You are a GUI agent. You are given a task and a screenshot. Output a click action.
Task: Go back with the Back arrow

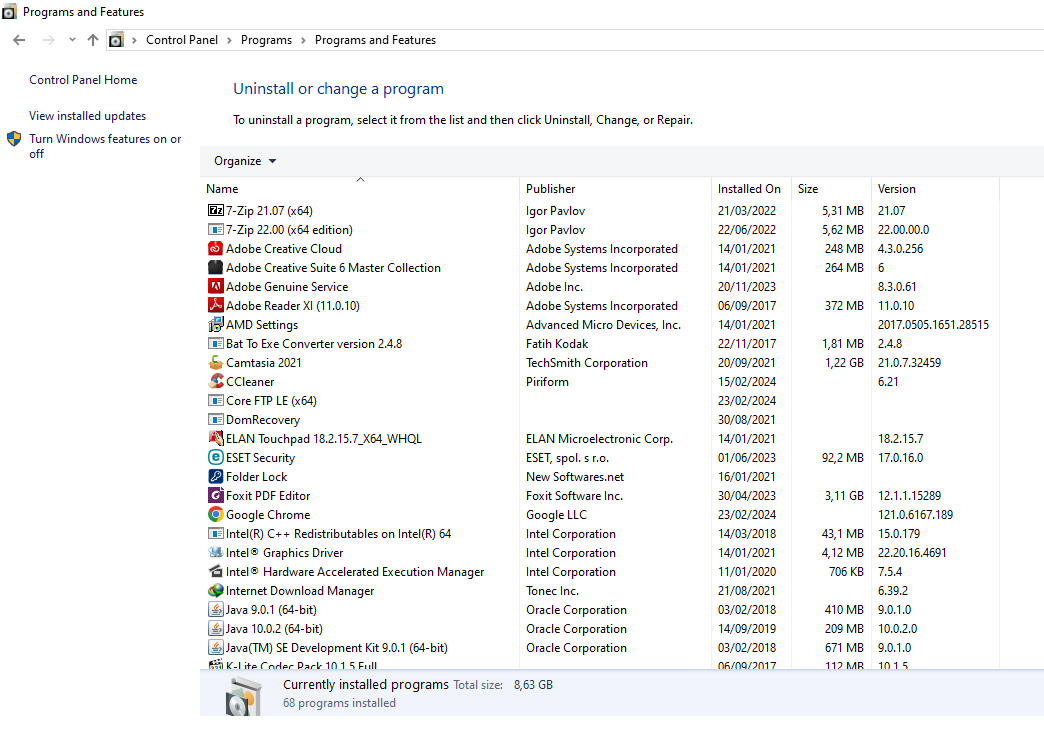(x=19, y=40)
